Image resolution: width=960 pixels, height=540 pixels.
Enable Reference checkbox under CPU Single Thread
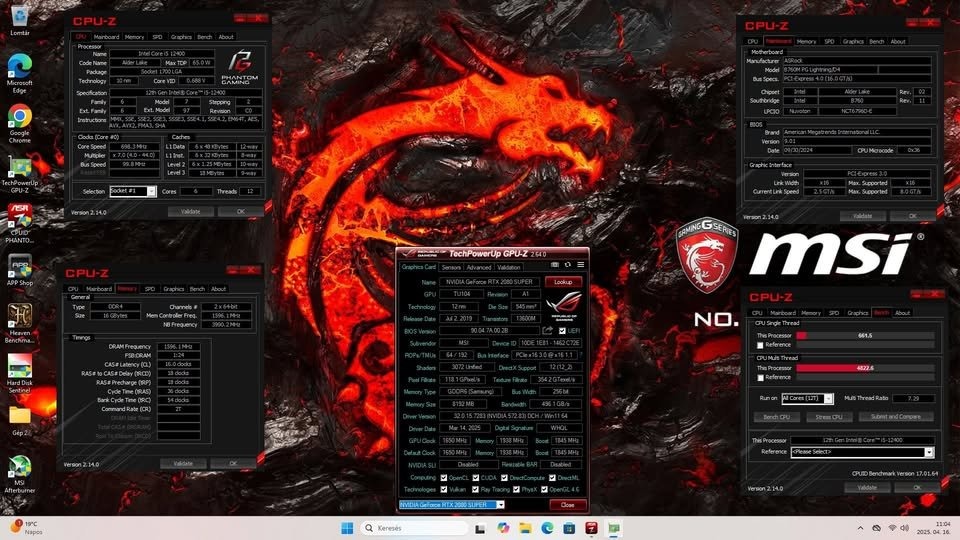tap(760, 345)
